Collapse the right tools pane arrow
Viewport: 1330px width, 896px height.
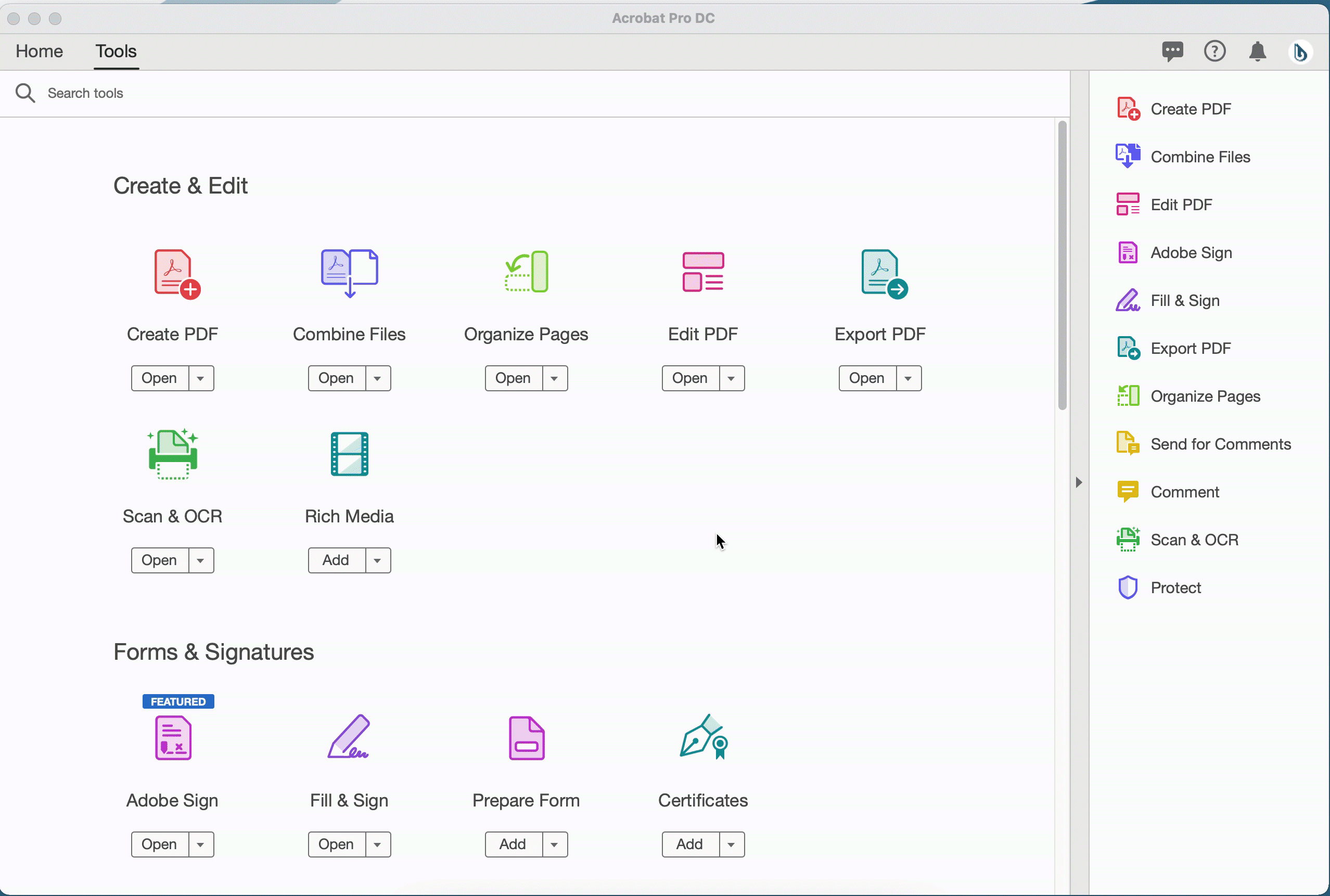[x=1079, y=482]
